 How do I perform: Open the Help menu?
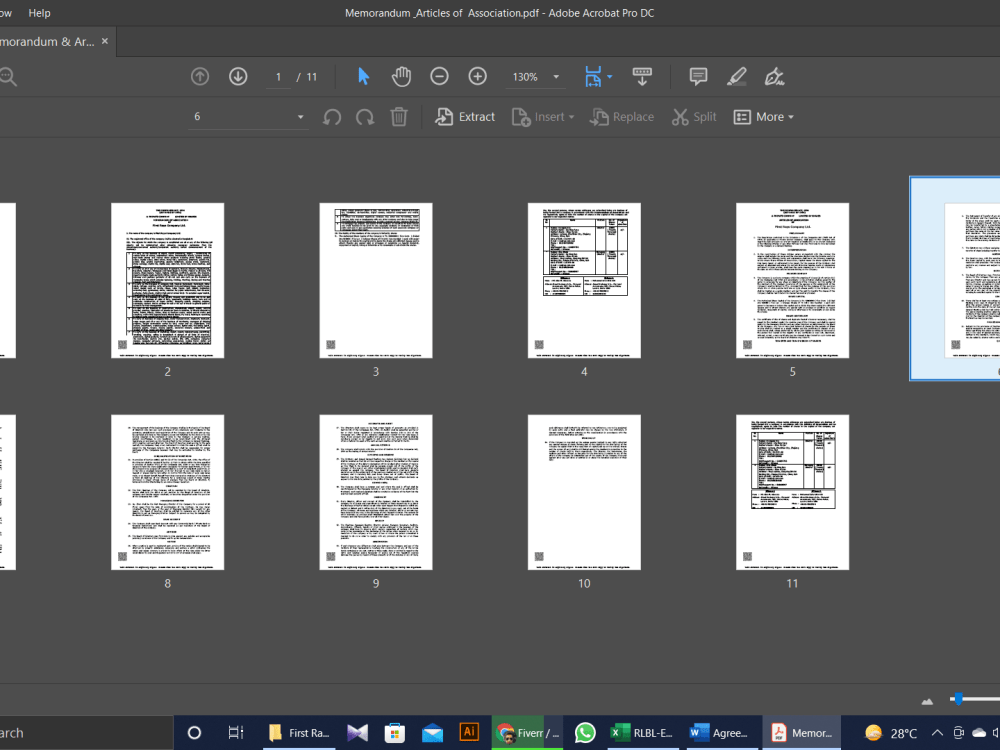[39, 13]
